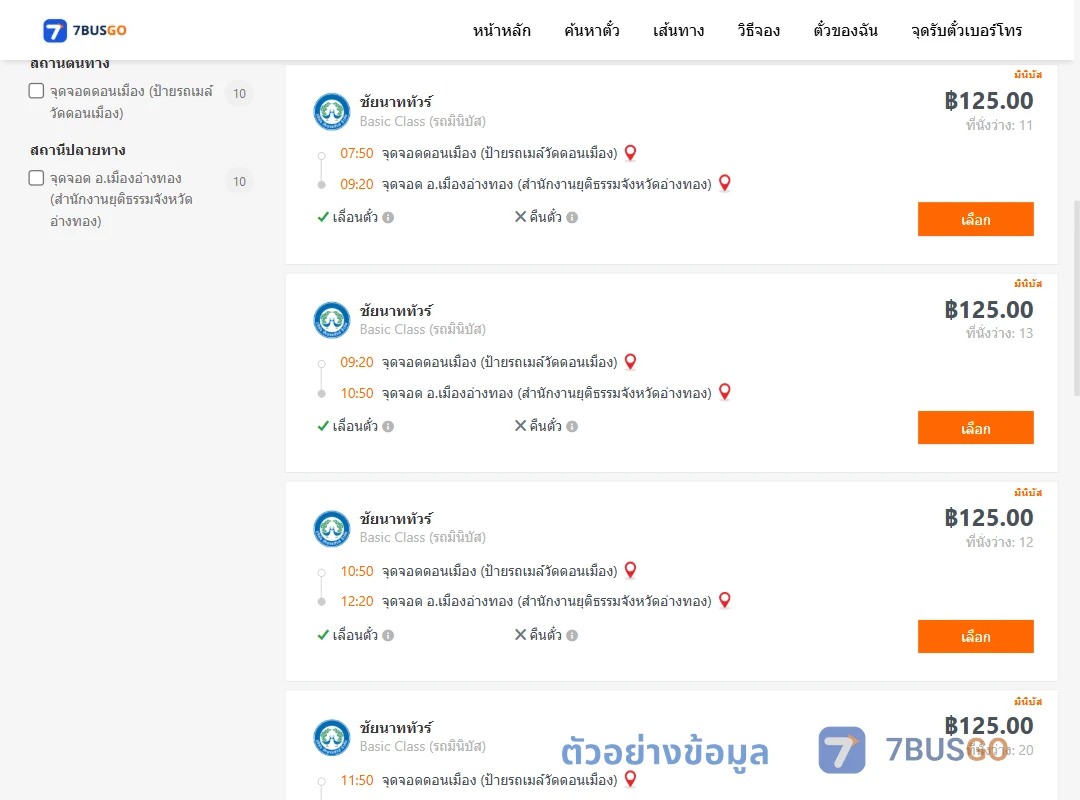Image resolution: width=1080 pixels, height=800 pixels.
Task: Click ชัยนาททัวร์ operator logo in 07:50 trip
Action: 332,112
